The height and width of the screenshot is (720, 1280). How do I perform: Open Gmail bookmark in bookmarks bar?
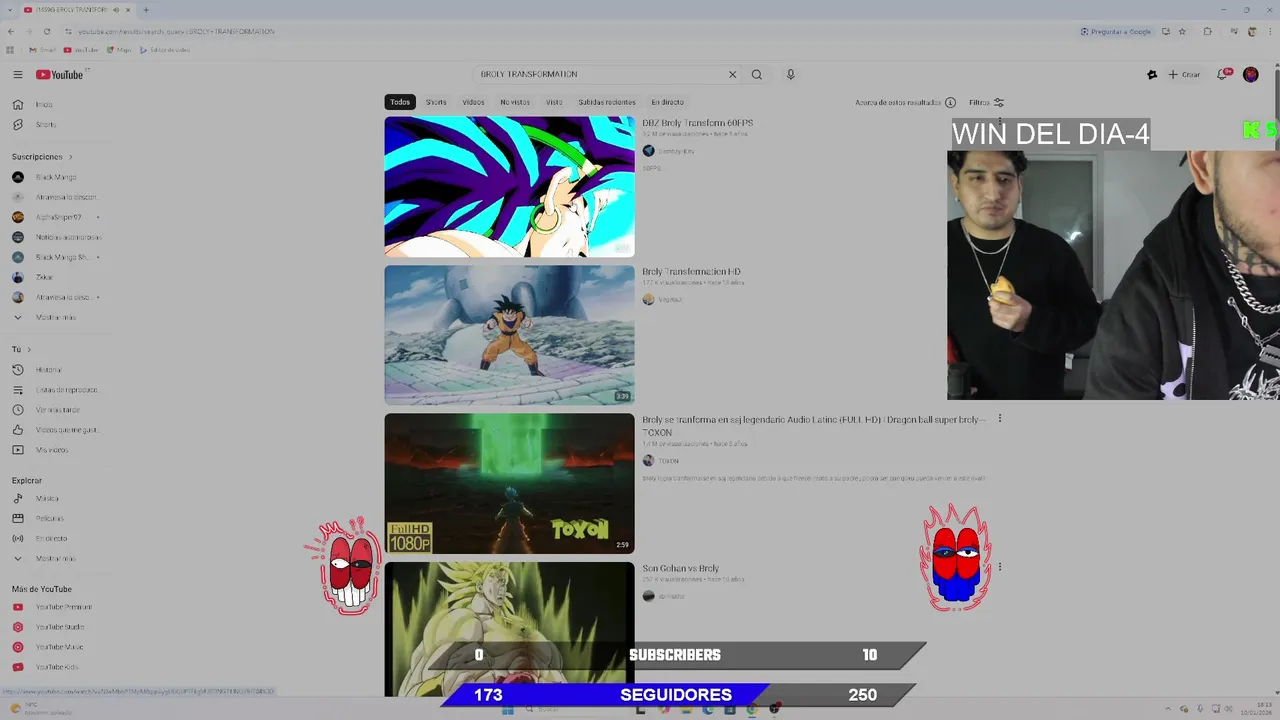pyautogui.click(x=42, y=50)
